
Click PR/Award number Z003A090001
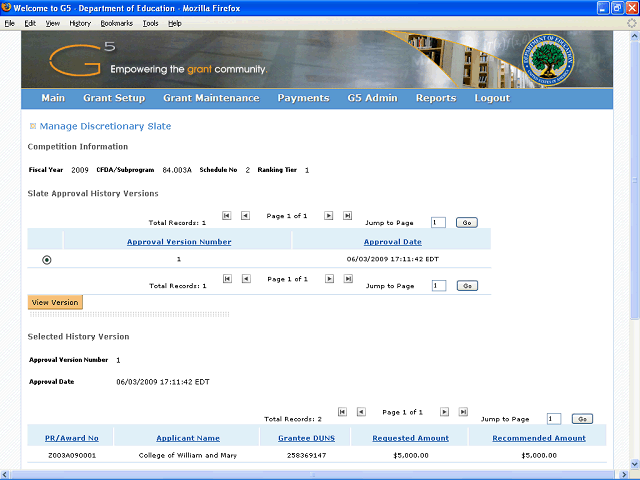72,455
